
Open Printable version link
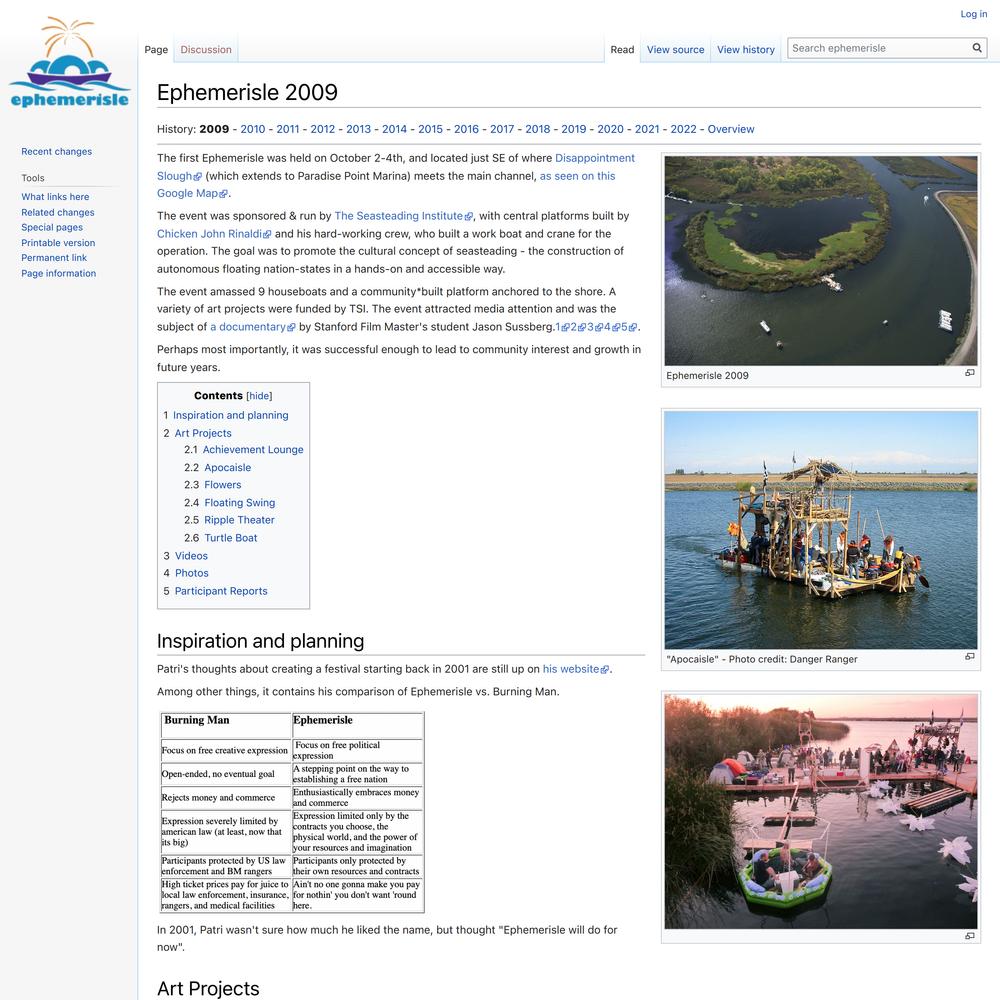(58, 243)
